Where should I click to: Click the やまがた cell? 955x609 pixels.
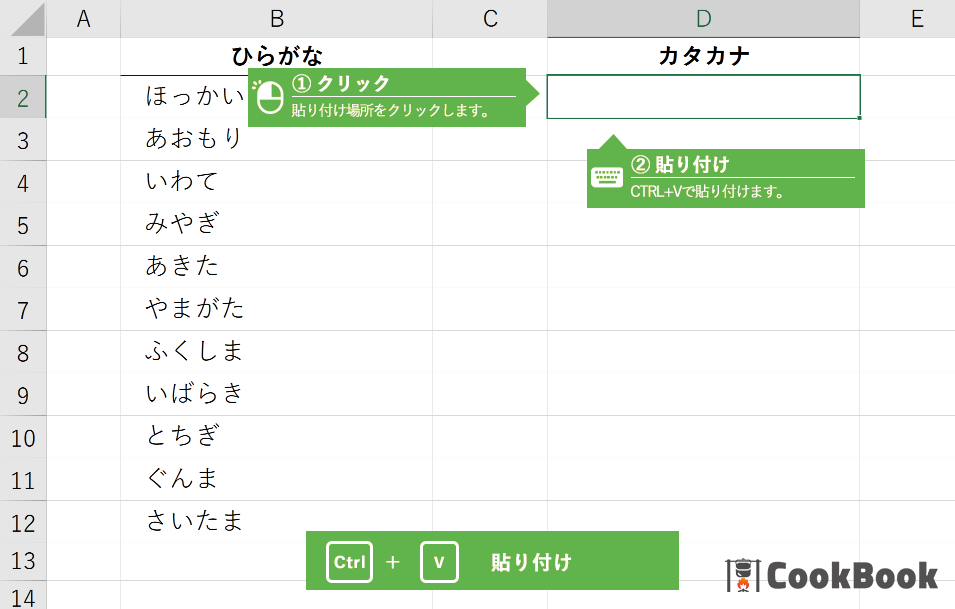click(x=277, y=310)
